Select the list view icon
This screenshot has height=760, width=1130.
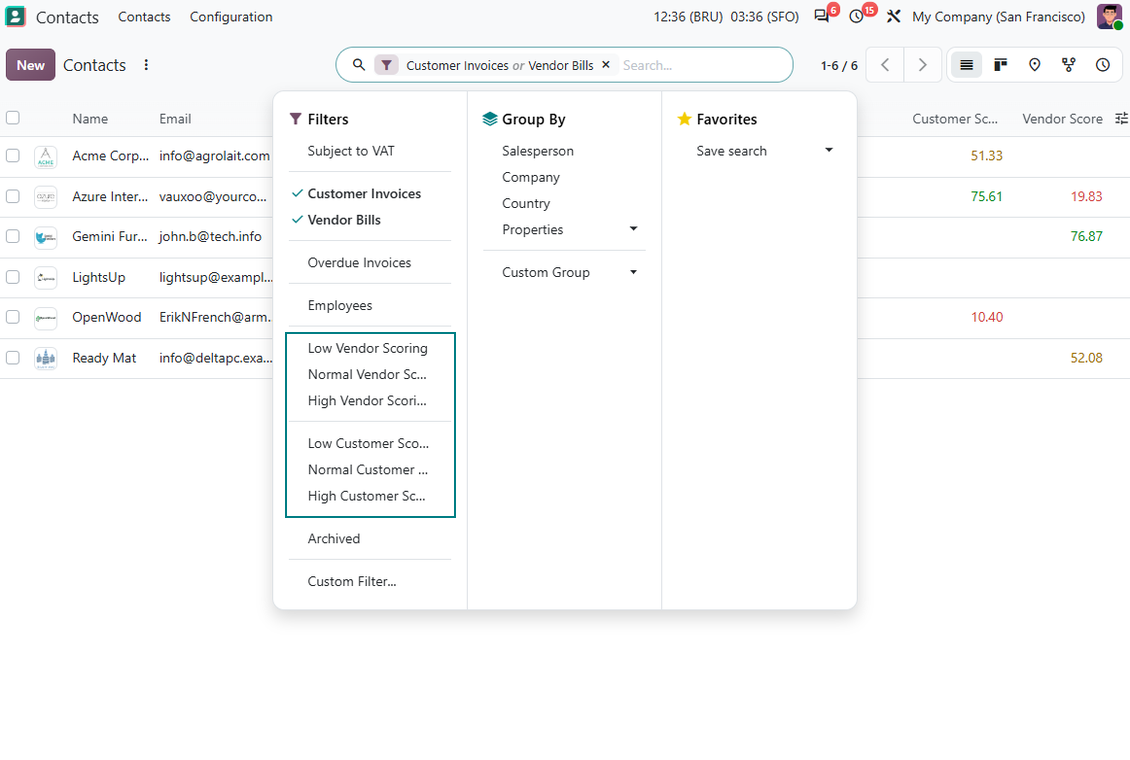tap(966, 66)
